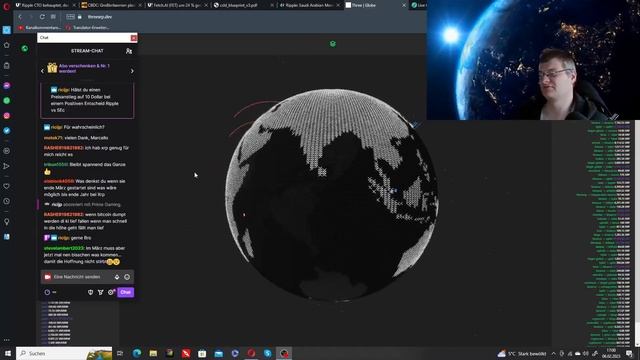
Task: Show hidden system tray icons
Action: coord(553,353)
